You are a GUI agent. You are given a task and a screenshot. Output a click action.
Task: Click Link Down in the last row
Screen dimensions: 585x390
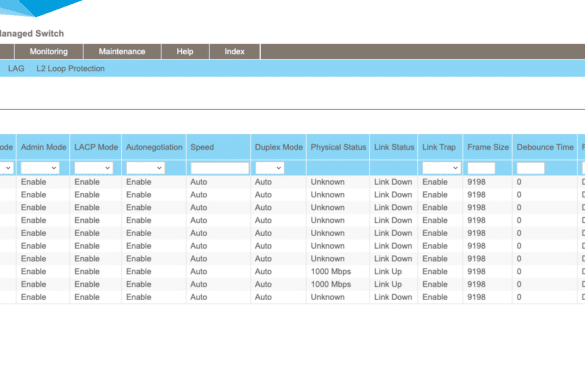pos(393,297)
